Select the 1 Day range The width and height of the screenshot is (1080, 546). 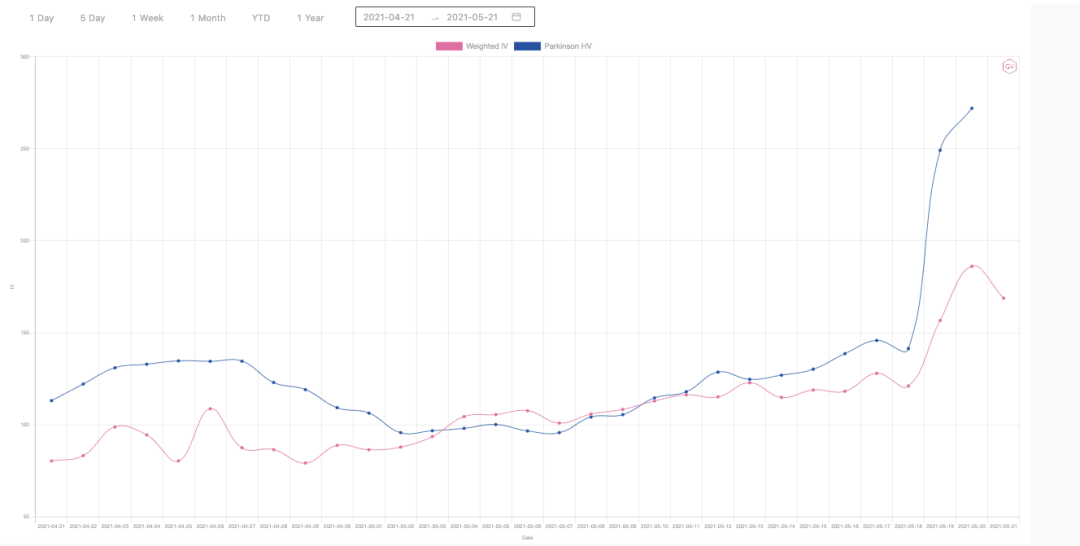(42, 18)
